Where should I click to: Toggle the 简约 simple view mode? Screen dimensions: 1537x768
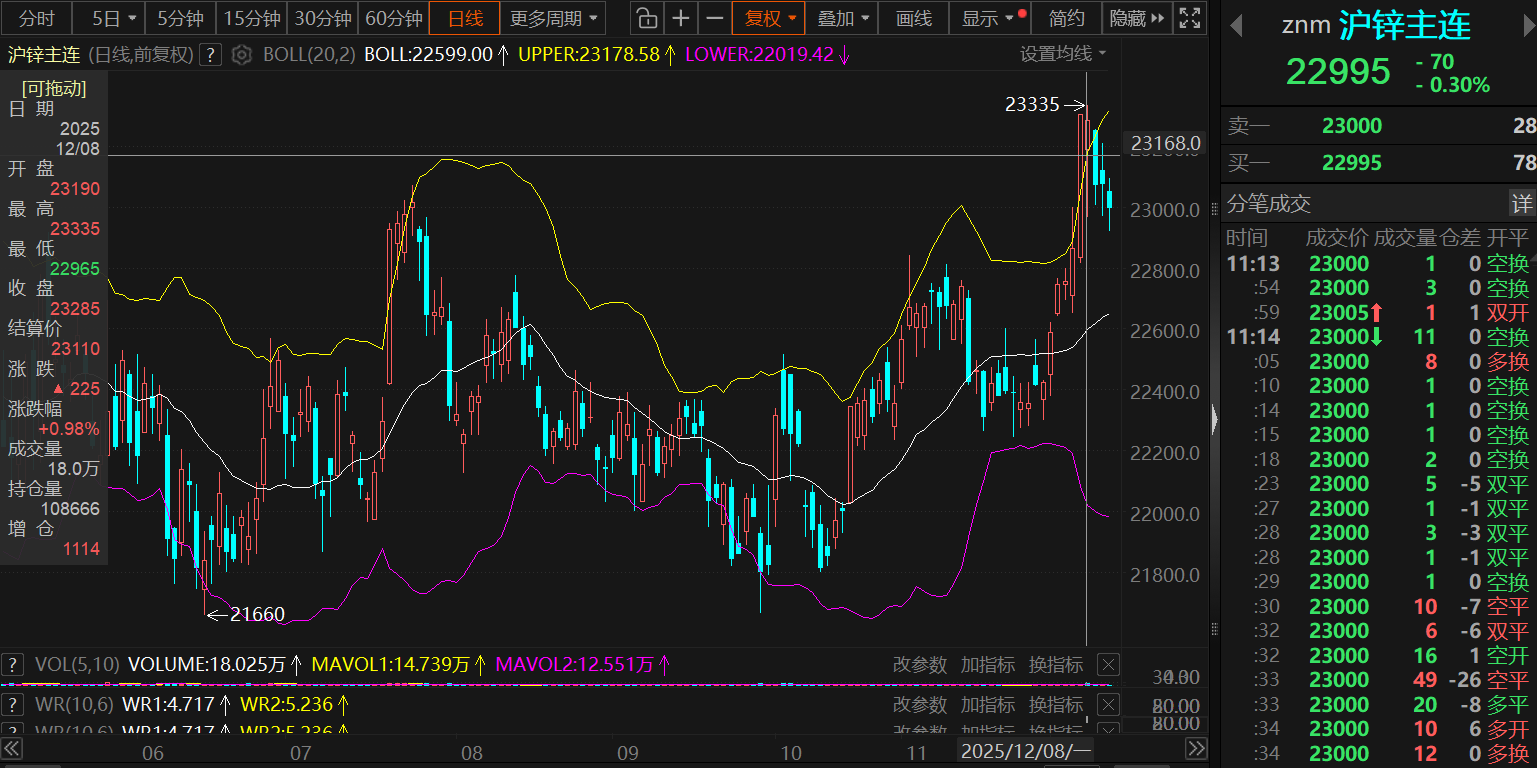[1066, 18]
